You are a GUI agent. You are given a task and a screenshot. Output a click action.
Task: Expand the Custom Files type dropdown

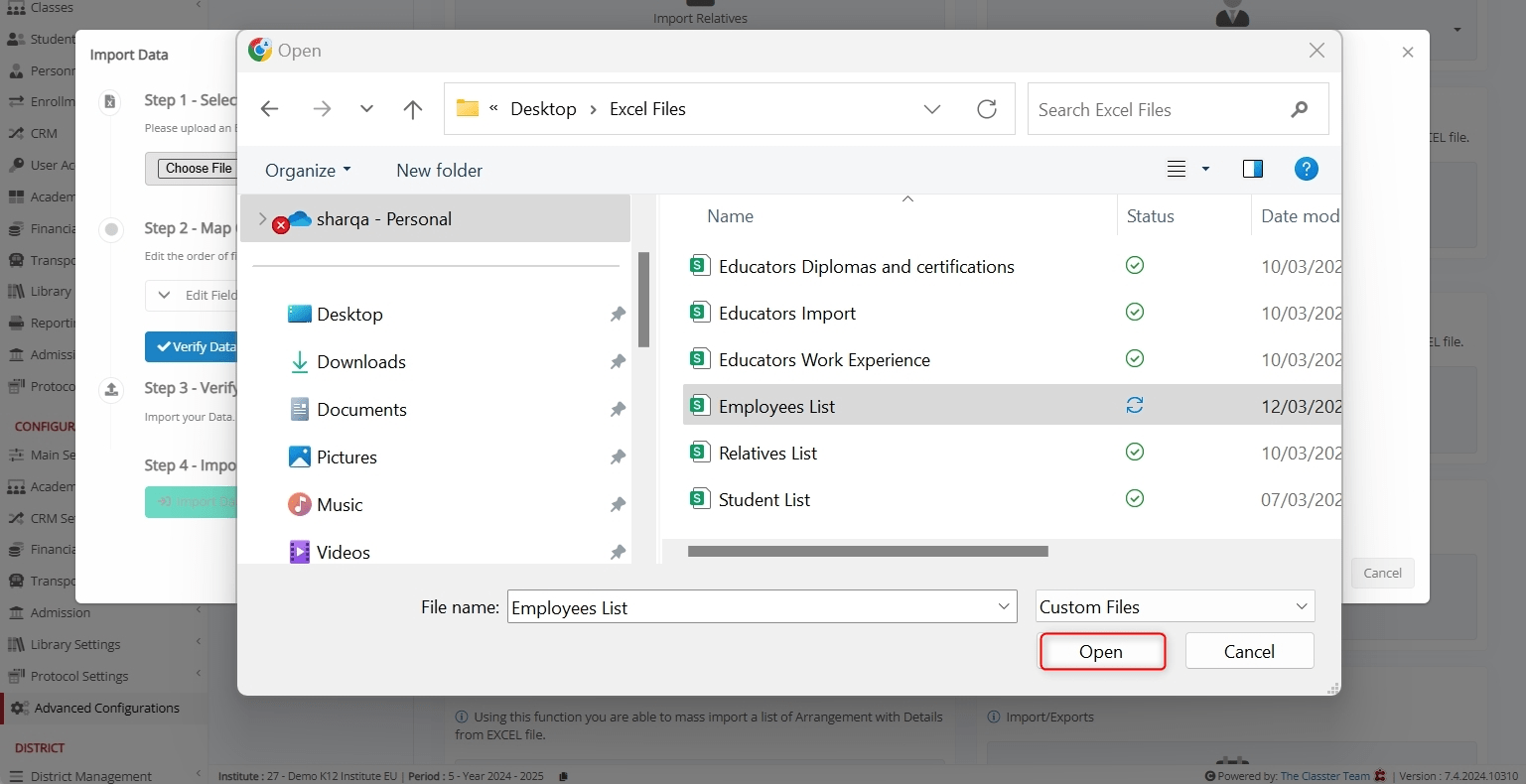(1301, 607)
